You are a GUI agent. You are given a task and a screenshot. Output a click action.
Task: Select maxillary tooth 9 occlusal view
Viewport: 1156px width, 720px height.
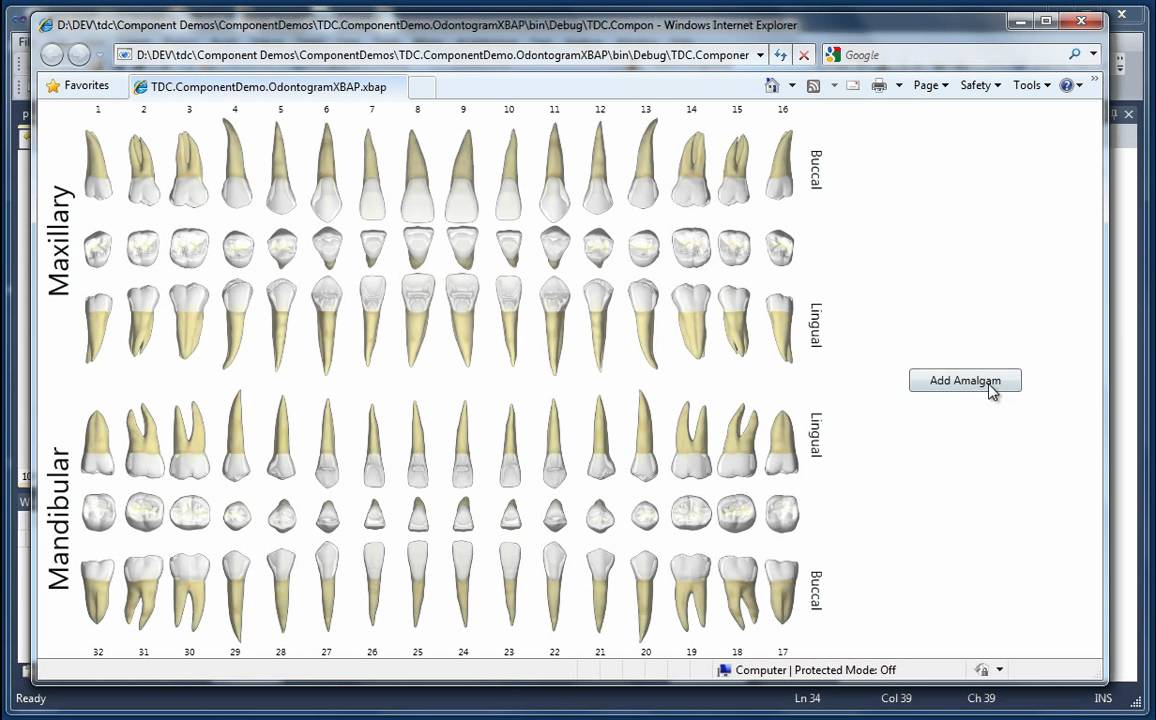pos(462,247)
